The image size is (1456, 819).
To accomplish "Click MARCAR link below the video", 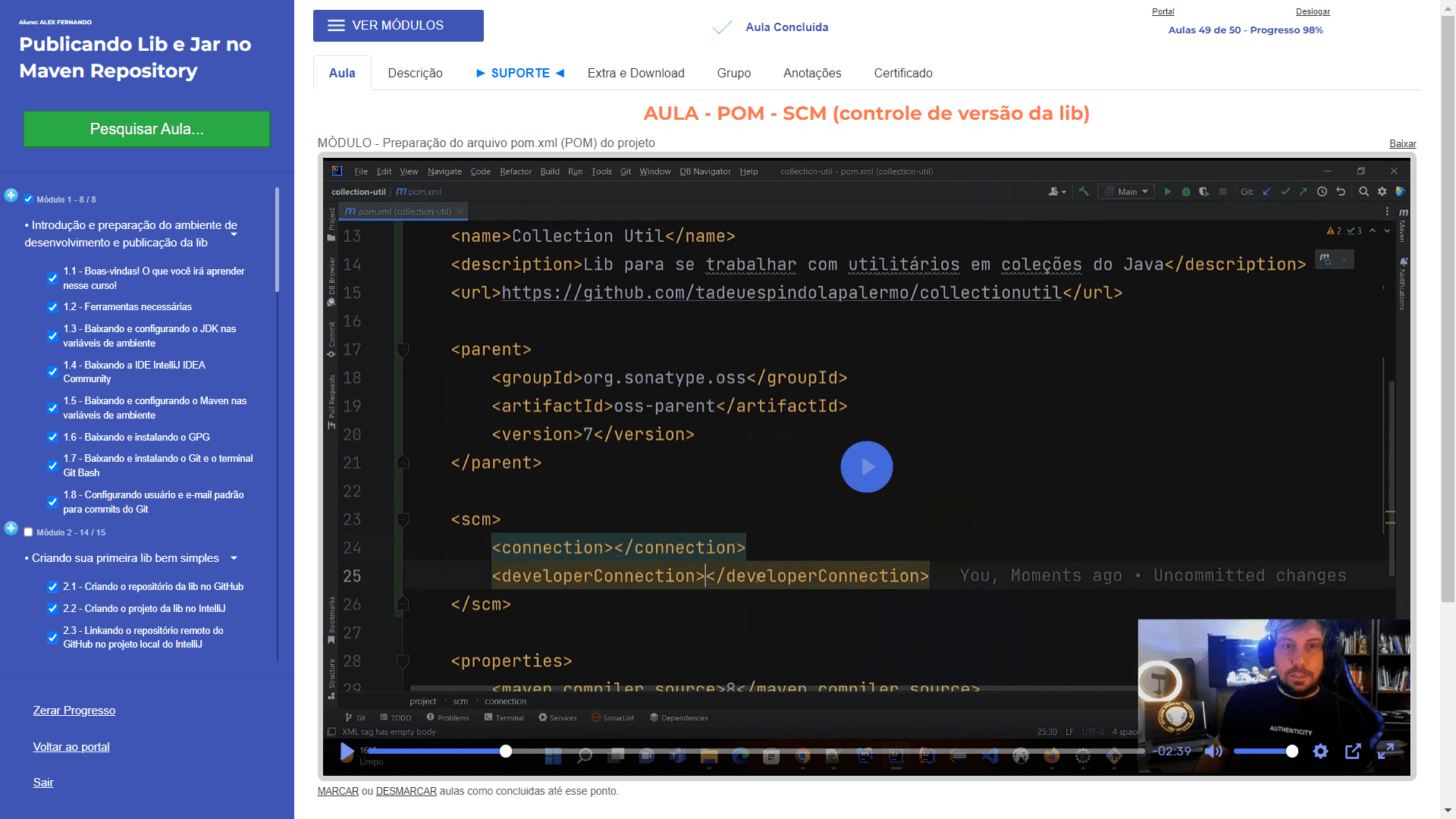I will (337, 791).
